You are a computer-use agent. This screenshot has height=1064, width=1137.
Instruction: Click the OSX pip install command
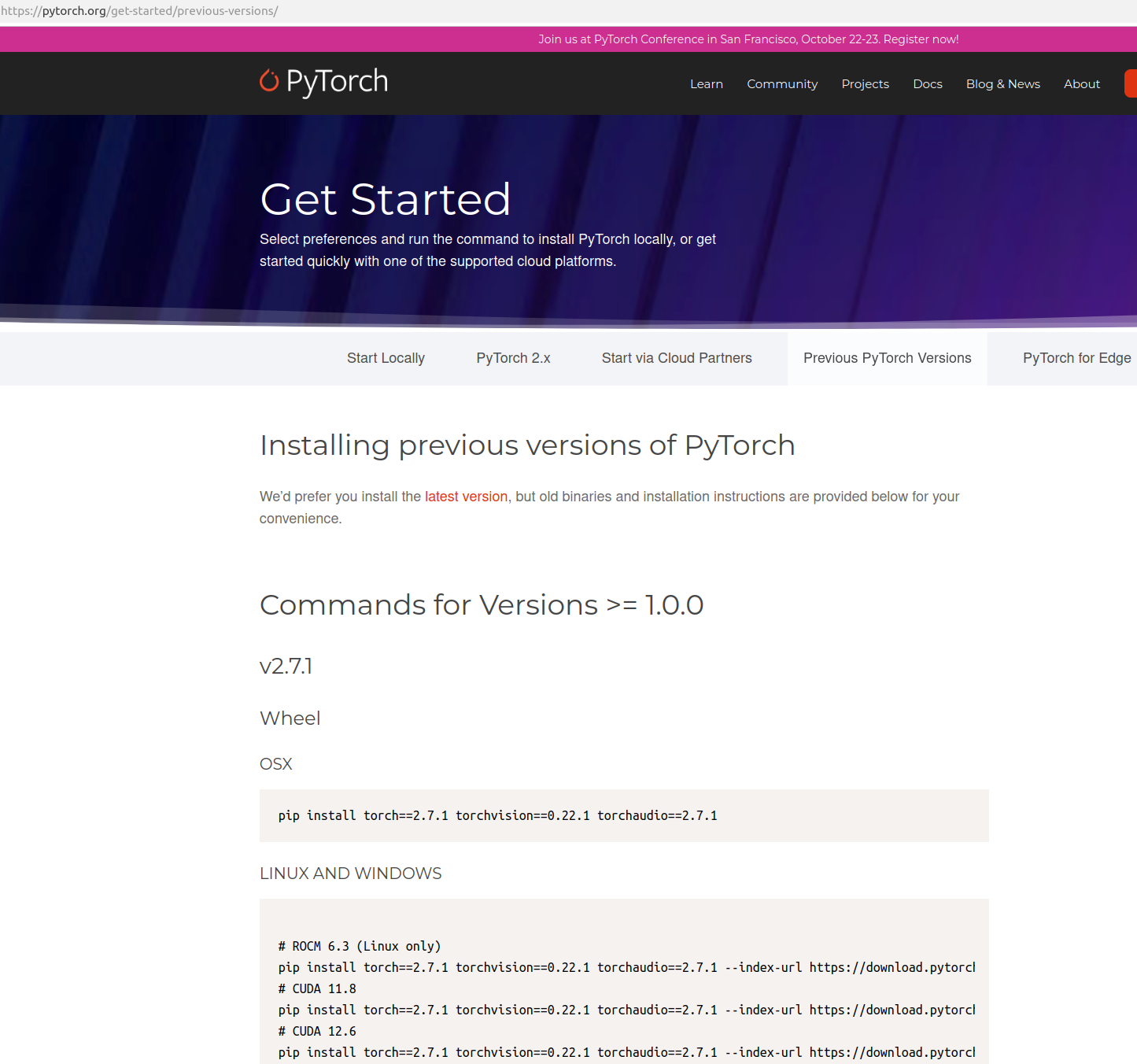tap(497, 815)
